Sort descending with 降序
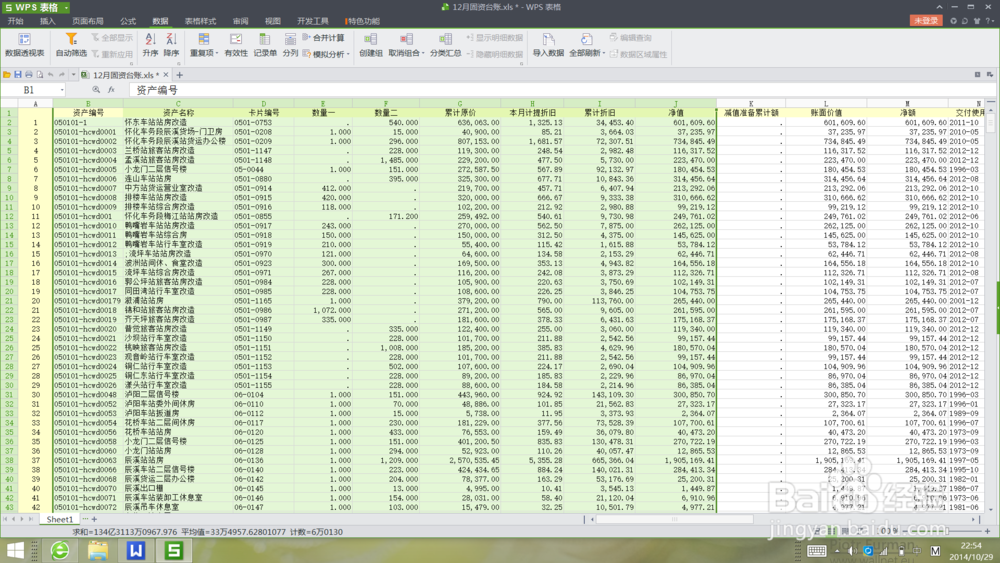1000x563 pixels. (x=172, y=45)
